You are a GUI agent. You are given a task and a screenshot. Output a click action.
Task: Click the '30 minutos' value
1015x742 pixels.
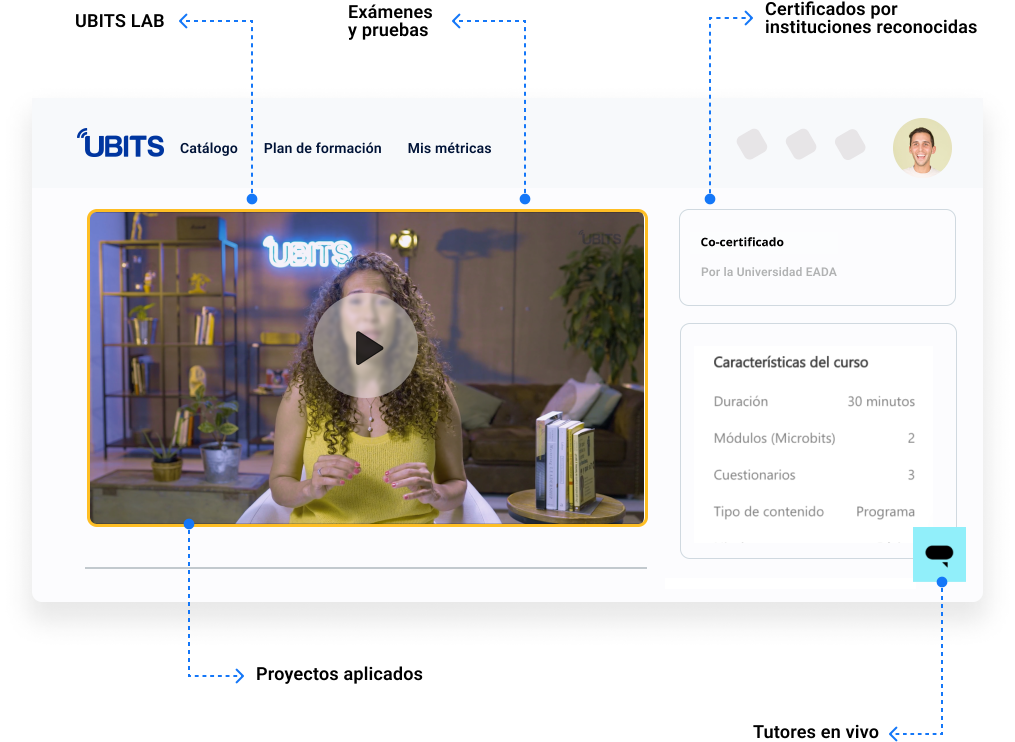(x=881, y=401)
